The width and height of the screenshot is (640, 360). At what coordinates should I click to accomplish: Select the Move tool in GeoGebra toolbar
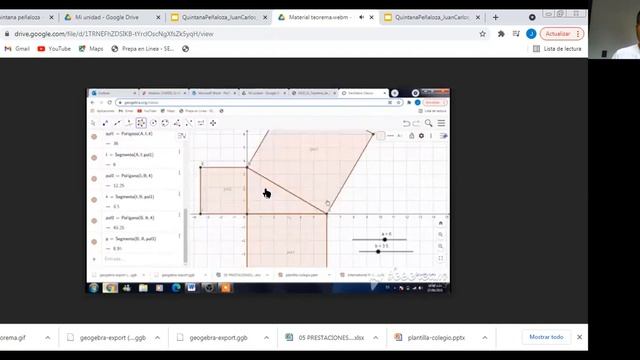(93, 123)
